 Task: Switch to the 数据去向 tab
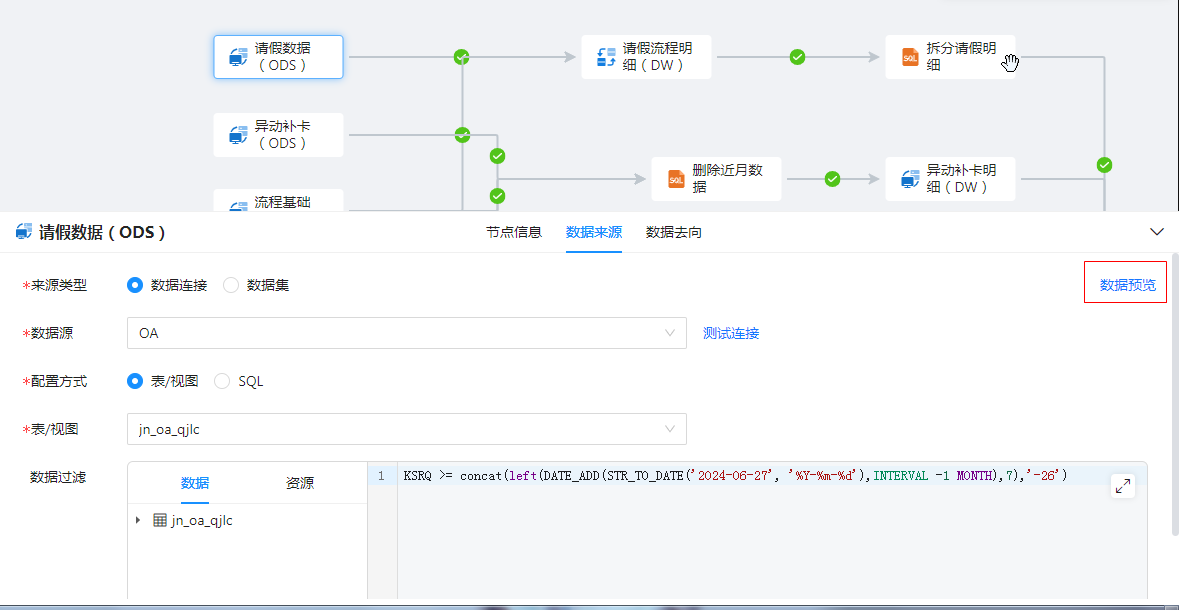click(x=674, y=232)
